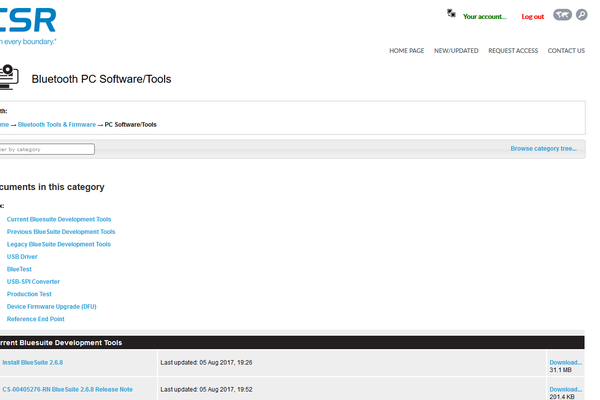Expand Browse category tree
600x400 pixels.
pos(543,148)
